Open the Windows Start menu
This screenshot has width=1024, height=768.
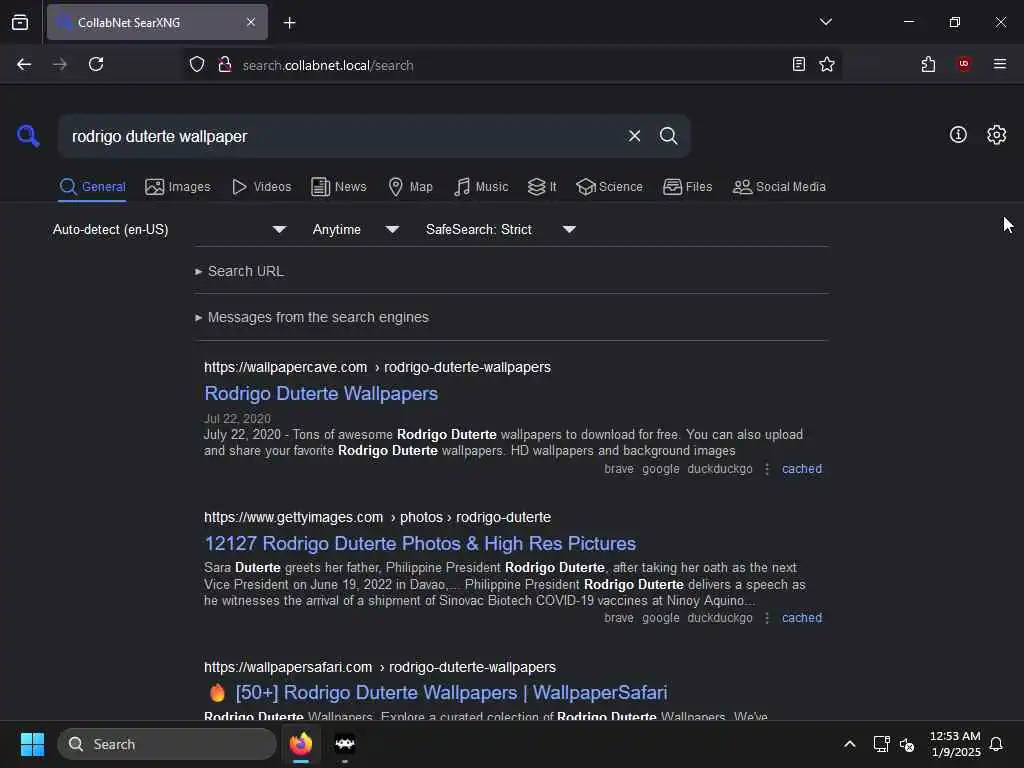point(32,744)
